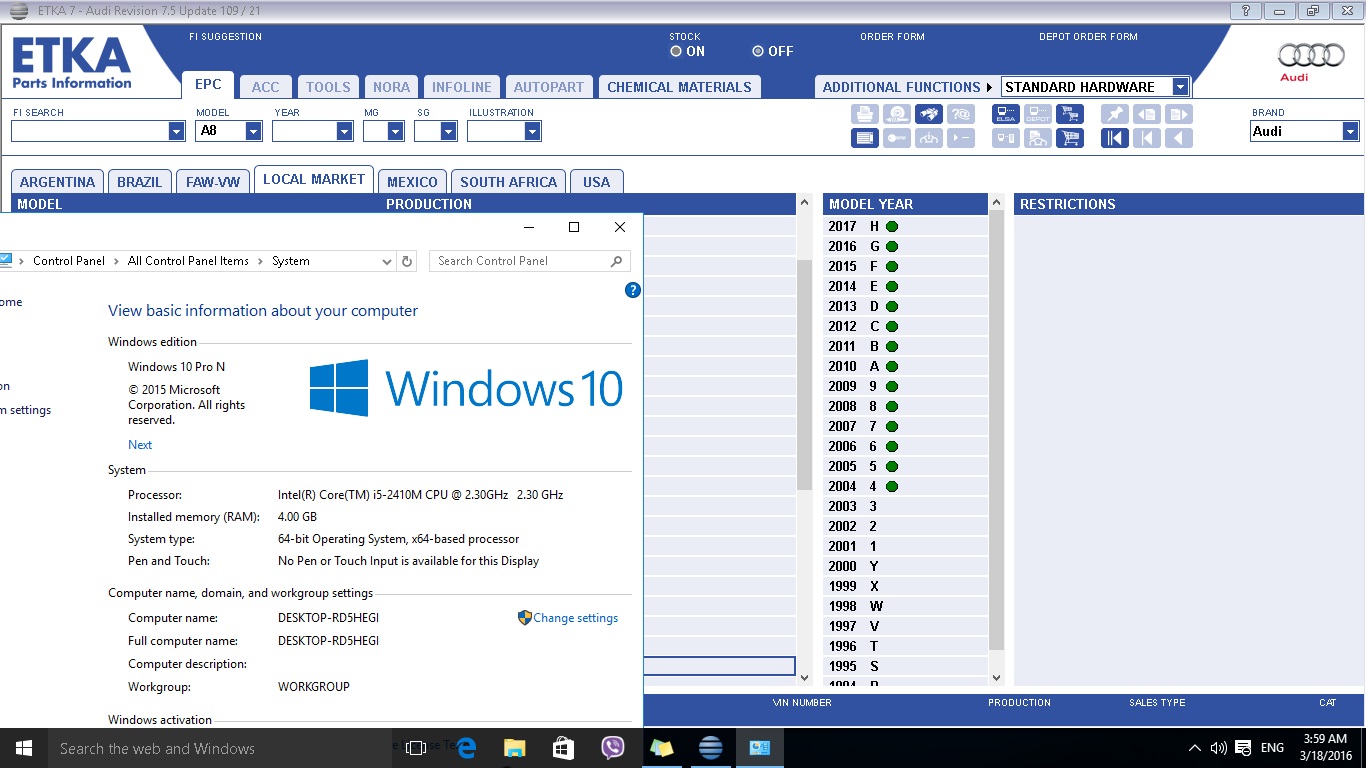Open the SG dropdown
The width and height of the screenshot is (1366, 768).
pos(448,131)
